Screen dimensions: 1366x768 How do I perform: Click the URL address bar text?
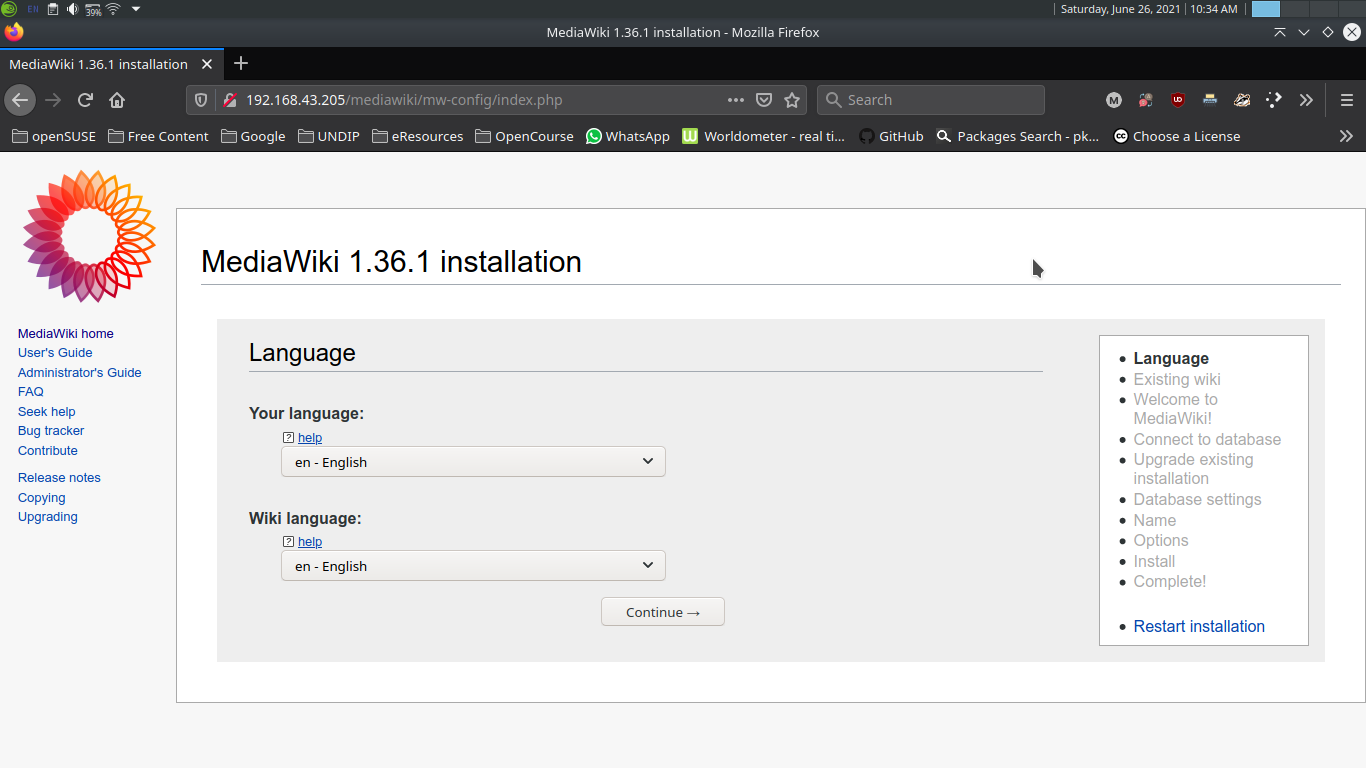pos(404,100)
